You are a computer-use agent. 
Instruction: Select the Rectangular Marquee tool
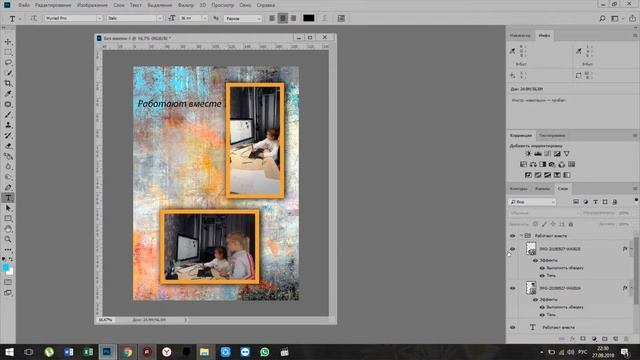(x=8, y=52)
